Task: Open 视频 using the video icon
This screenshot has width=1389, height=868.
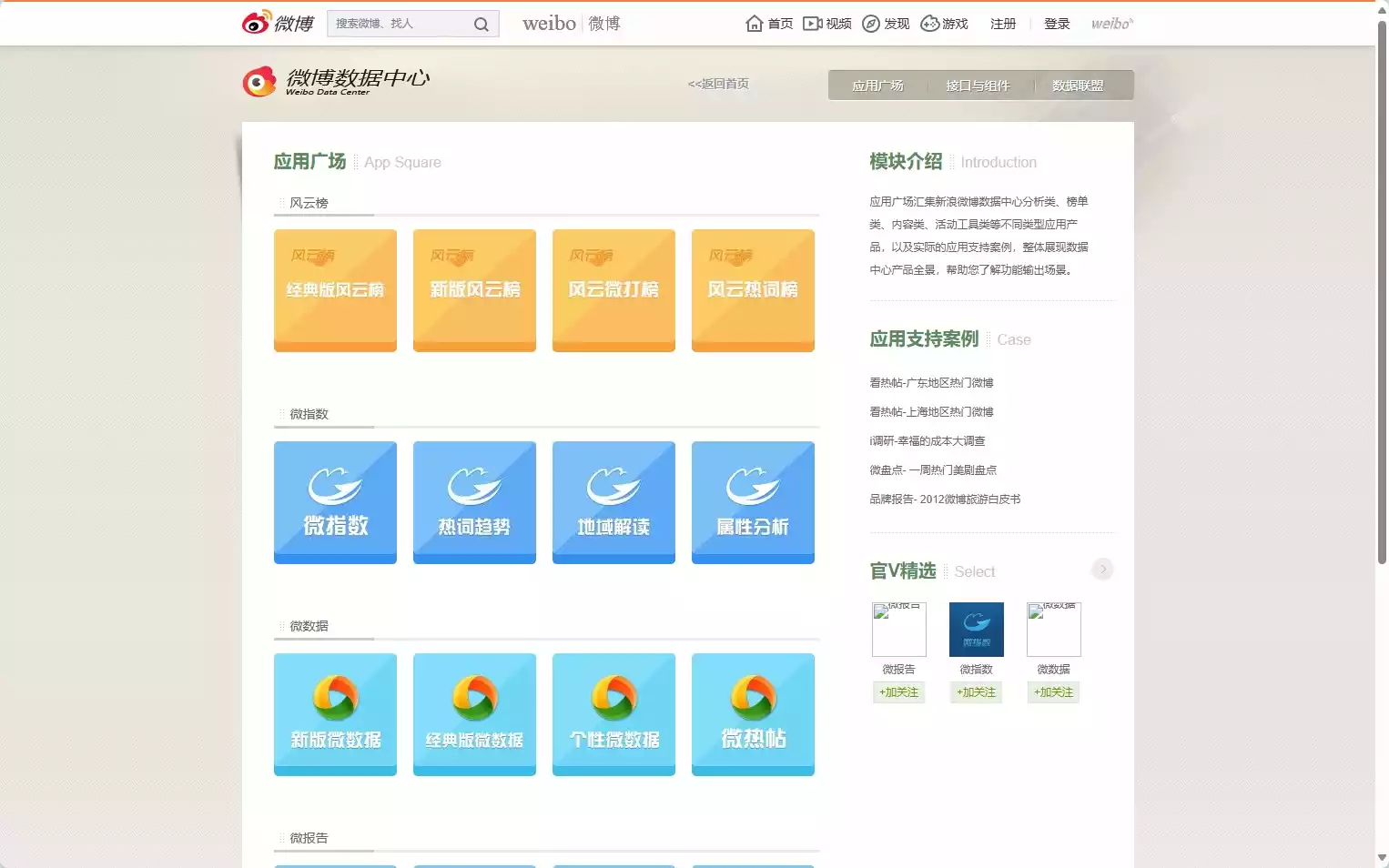Action: [813, 24]
